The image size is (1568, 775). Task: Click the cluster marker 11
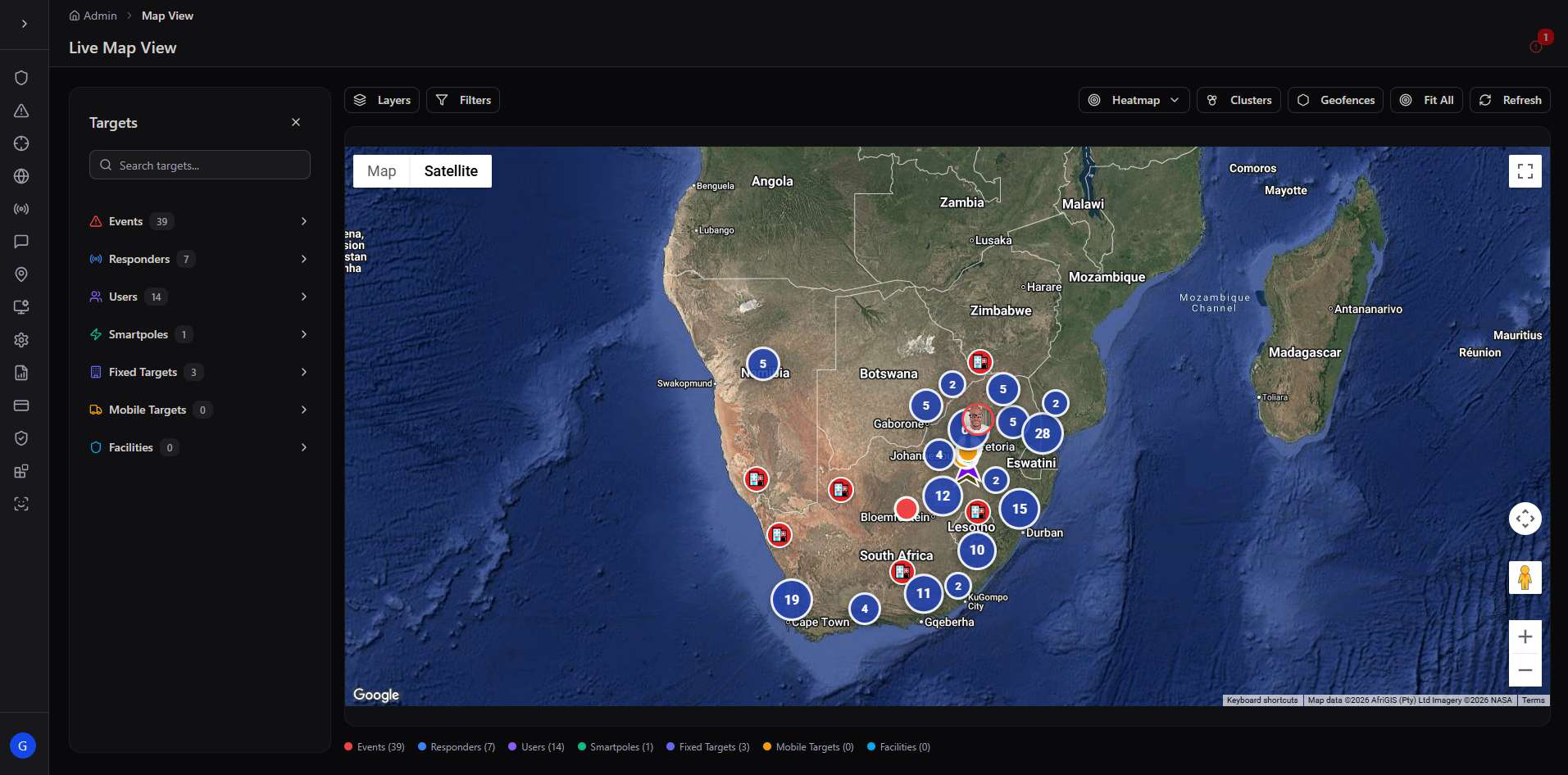(x=923, y=593)
